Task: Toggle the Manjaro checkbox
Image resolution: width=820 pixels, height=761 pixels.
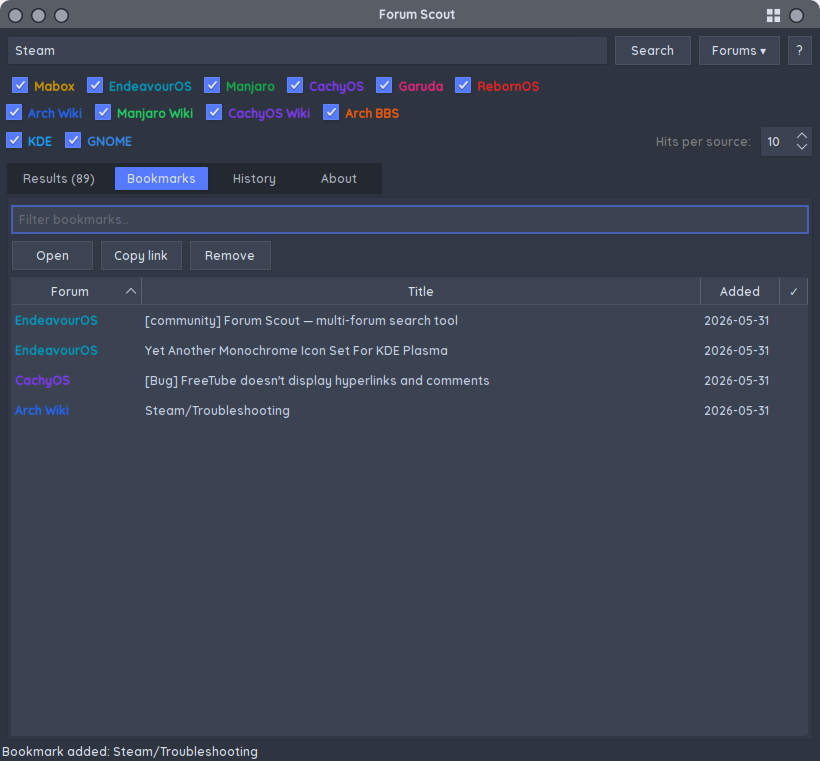Action: [x=212, y=85]
